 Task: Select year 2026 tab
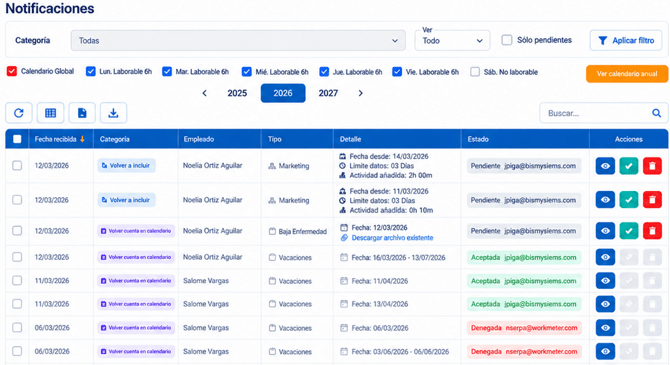[283, 93]
